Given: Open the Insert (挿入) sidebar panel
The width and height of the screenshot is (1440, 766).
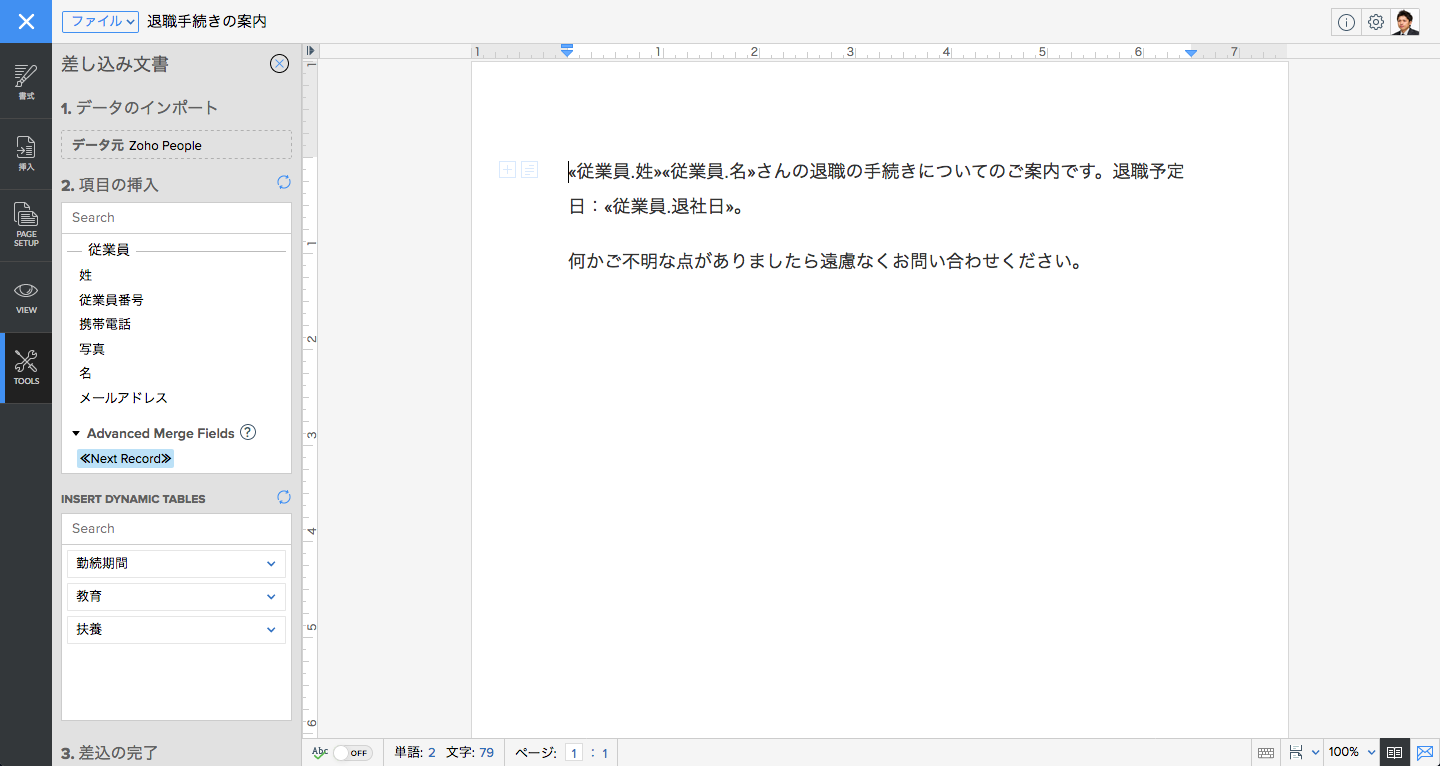Looking at the screenshot, I should (26, 154).
